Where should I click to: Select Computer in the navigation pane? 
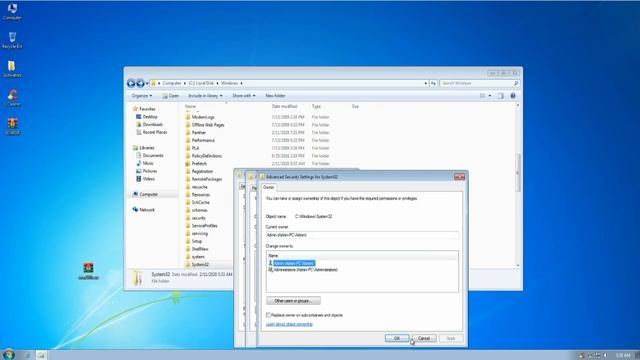[x=146, y=194]
